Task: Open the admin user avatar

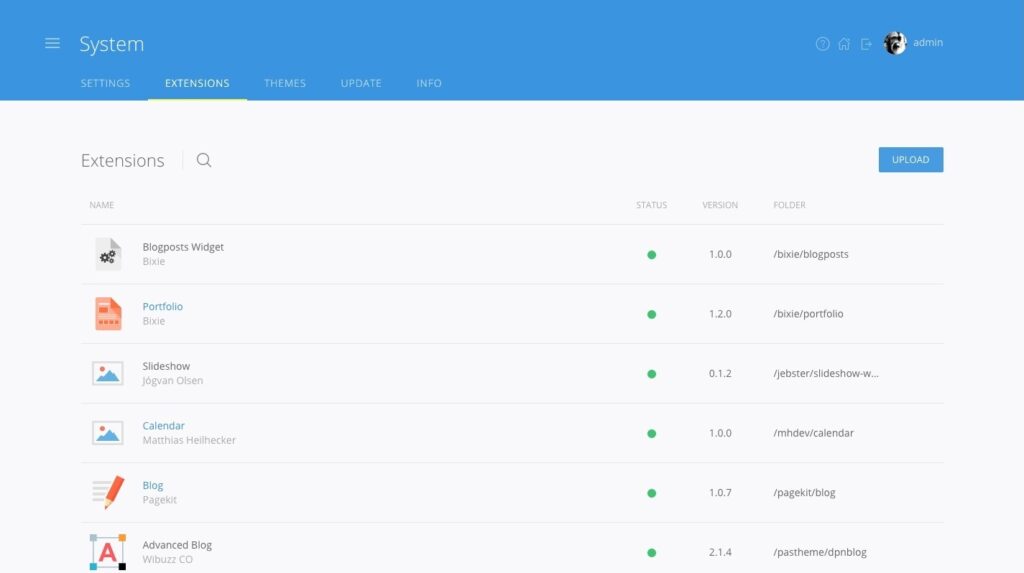Action: pyautogui.click(x=895, y=43)
